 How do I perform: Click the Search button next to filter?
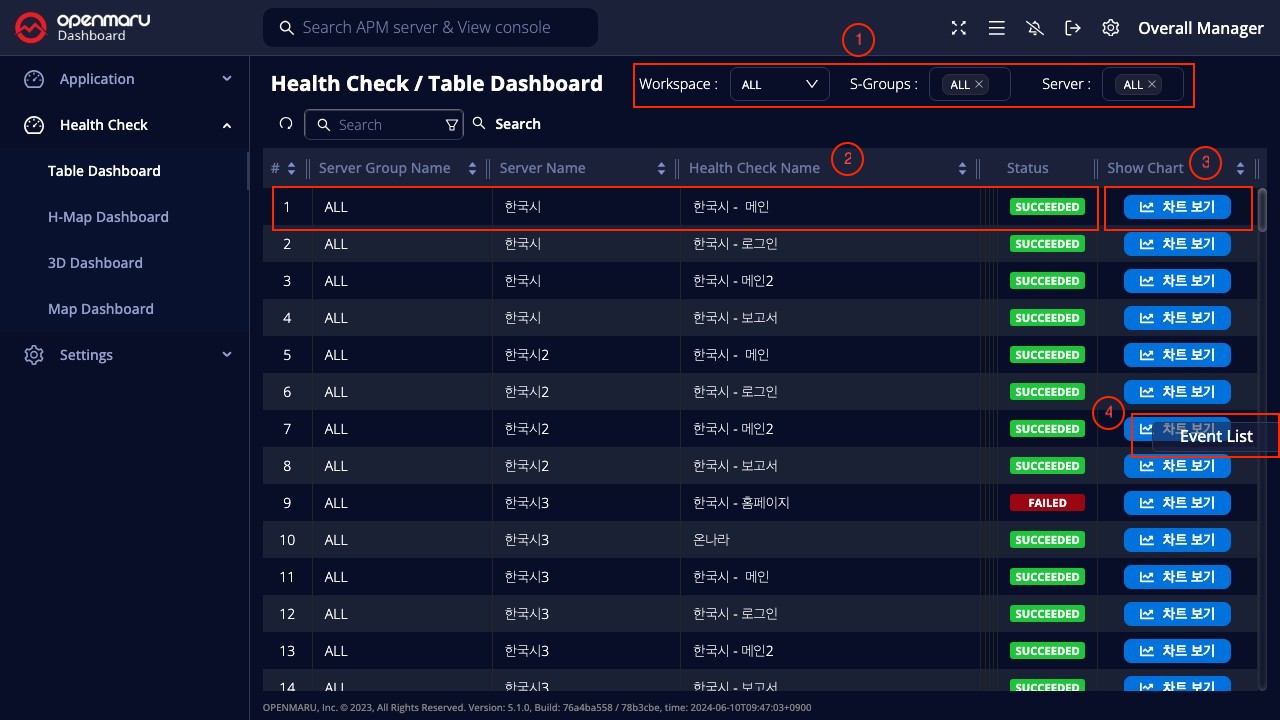[x=507, y=124]
